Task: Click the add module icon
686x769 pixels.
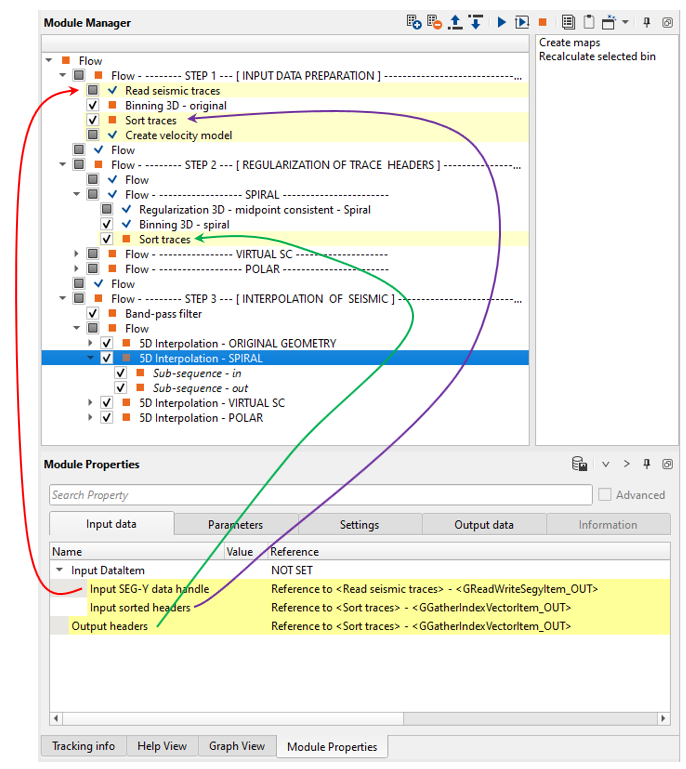Action: pyautogui.click(x=414, y=22)
